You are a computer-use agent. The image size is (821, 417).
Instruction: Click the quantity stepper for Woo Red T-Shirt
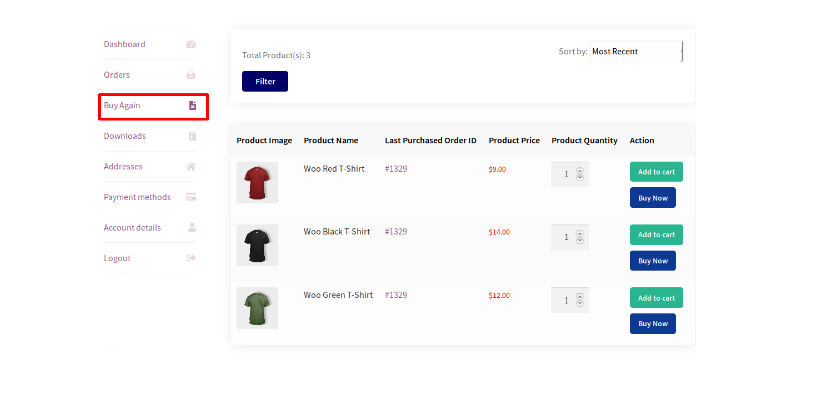coord(580,174)
